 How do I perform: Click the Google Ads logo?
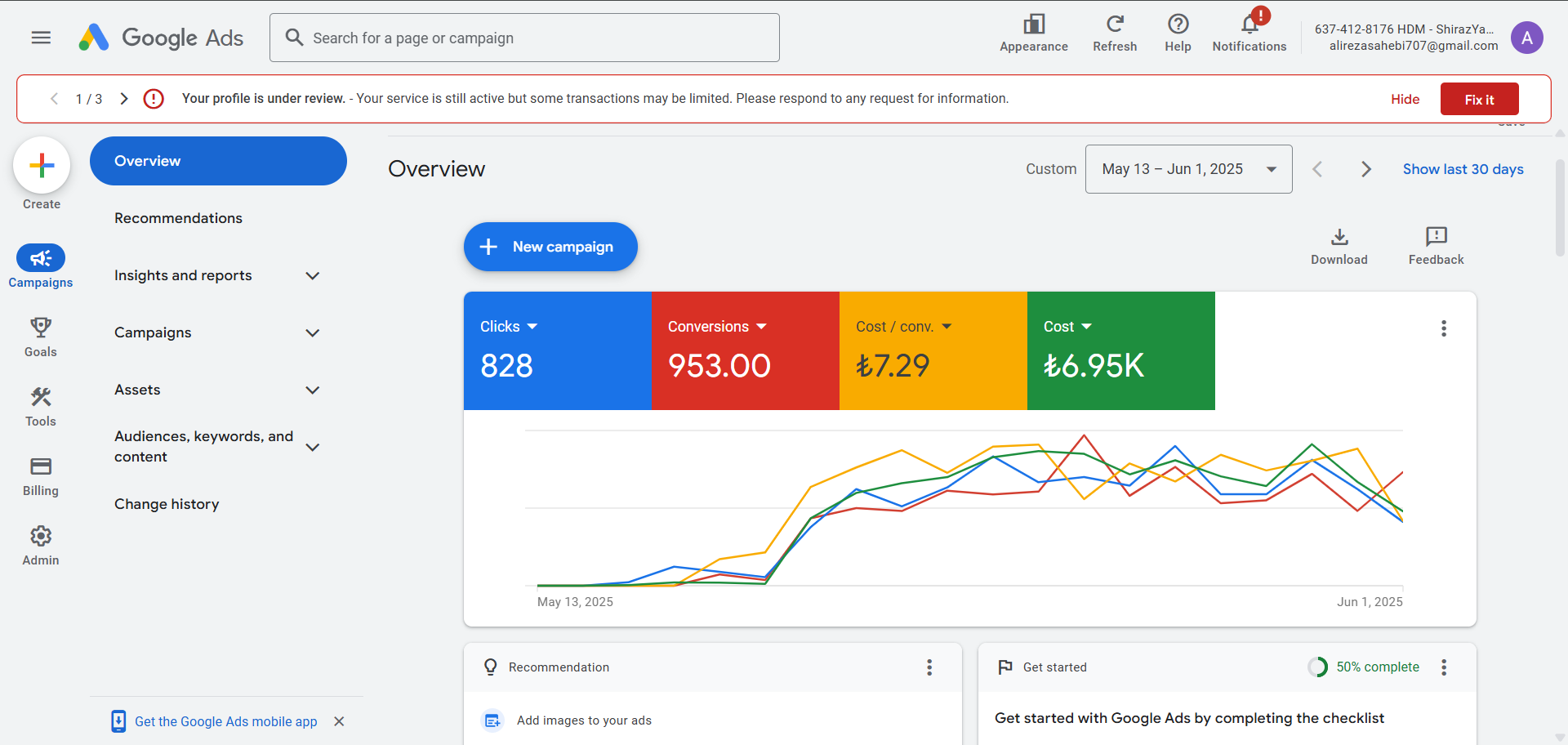pos(161,38)
